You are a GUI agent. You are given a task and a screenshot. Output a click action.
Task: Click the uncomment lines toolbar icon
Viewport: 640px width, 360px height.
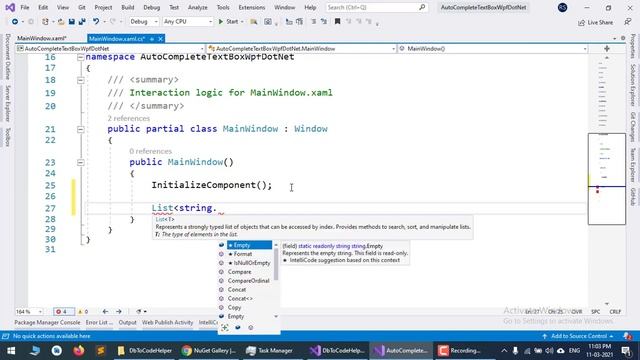(324, 22)
